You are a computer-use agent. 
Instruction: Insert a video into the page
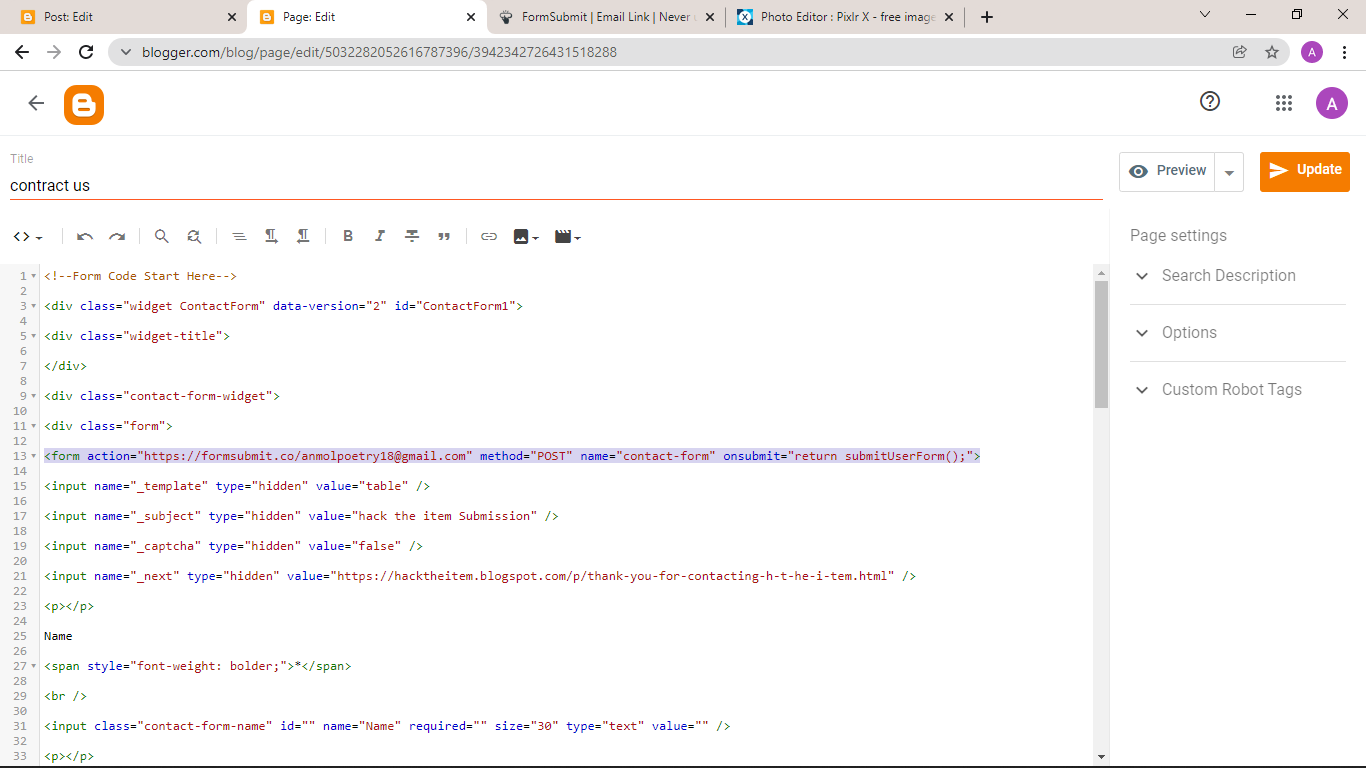click(x=563, y=236)
